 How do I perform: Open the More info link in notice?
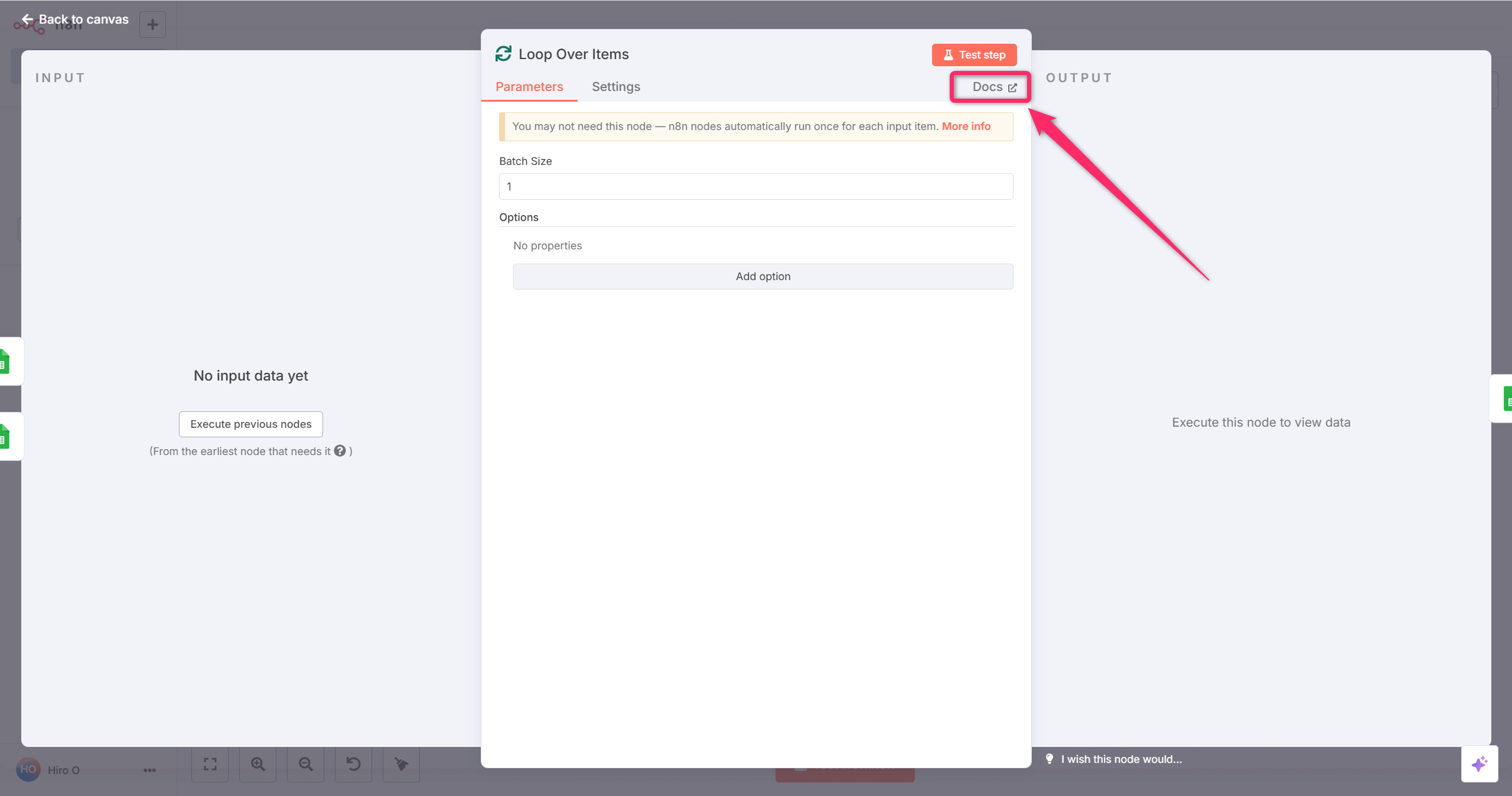(x=966, y=126)
